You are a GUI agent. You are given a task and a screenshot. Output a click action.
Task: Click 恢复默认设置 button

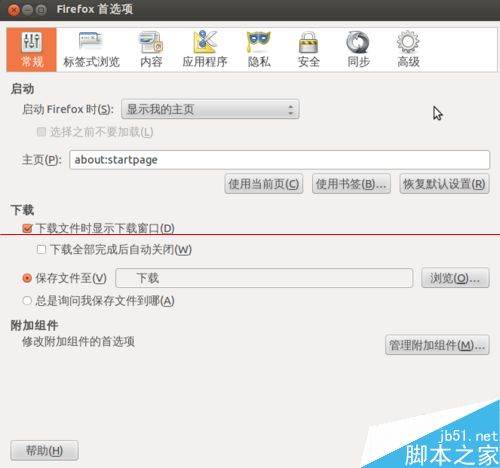point(445,184)
